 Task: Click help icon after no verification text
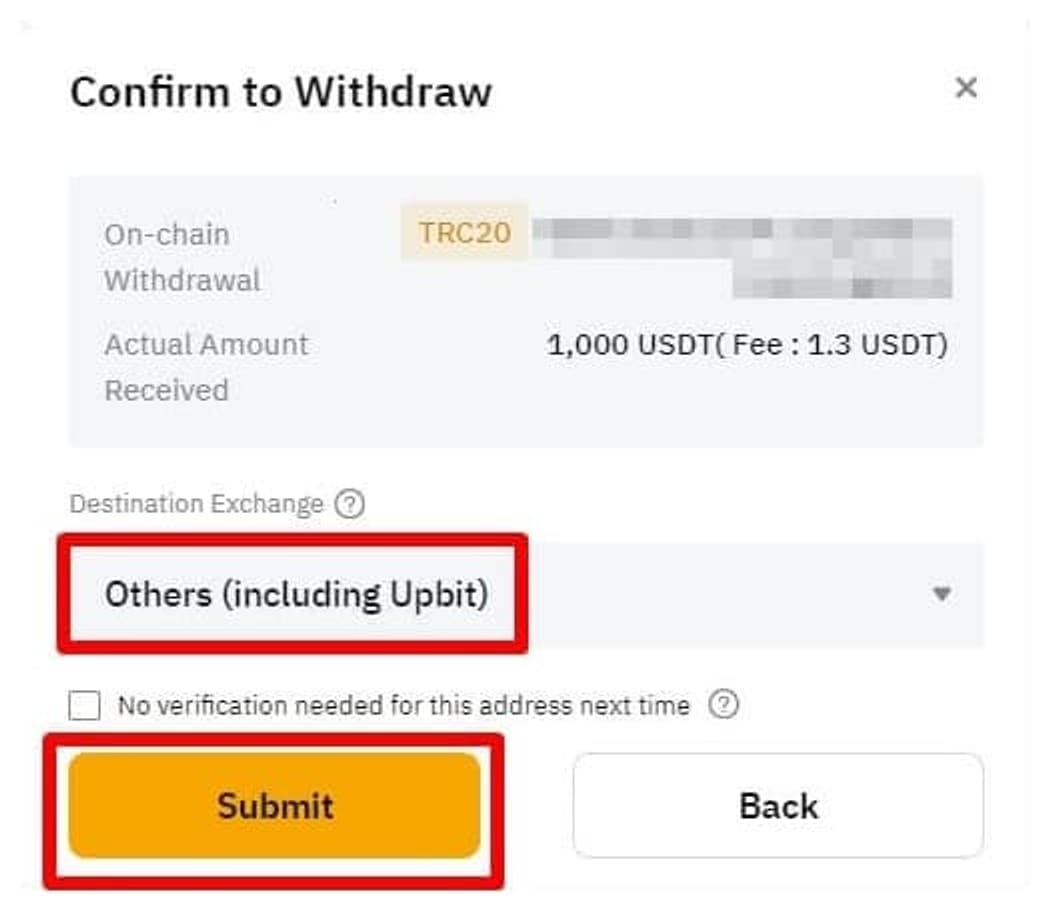coord(723,704)
